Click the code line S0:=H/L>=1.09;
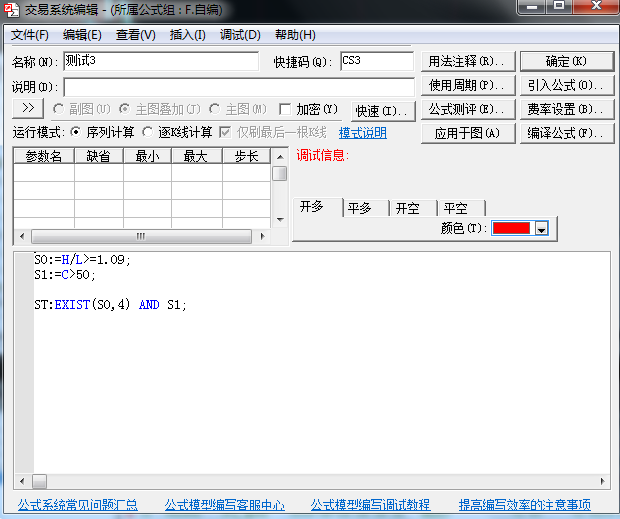The width and height of the screenshot is (620, 519). pos(82,260)
